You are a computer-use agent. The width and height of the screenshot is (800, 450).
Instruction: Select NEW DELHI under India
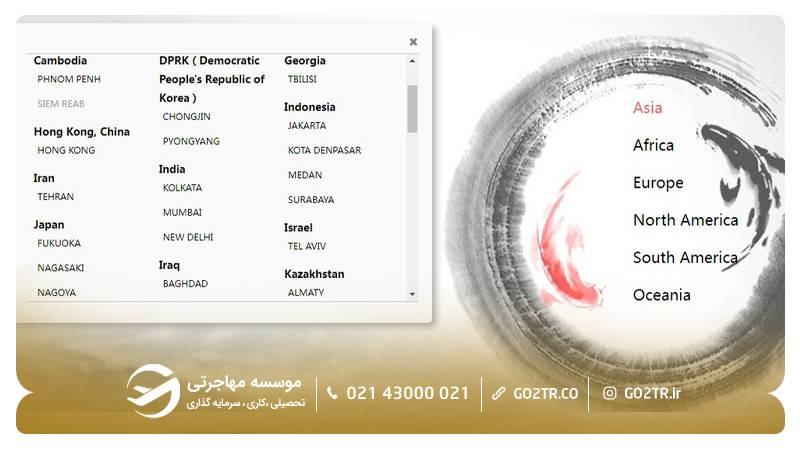tap(188, 237)
